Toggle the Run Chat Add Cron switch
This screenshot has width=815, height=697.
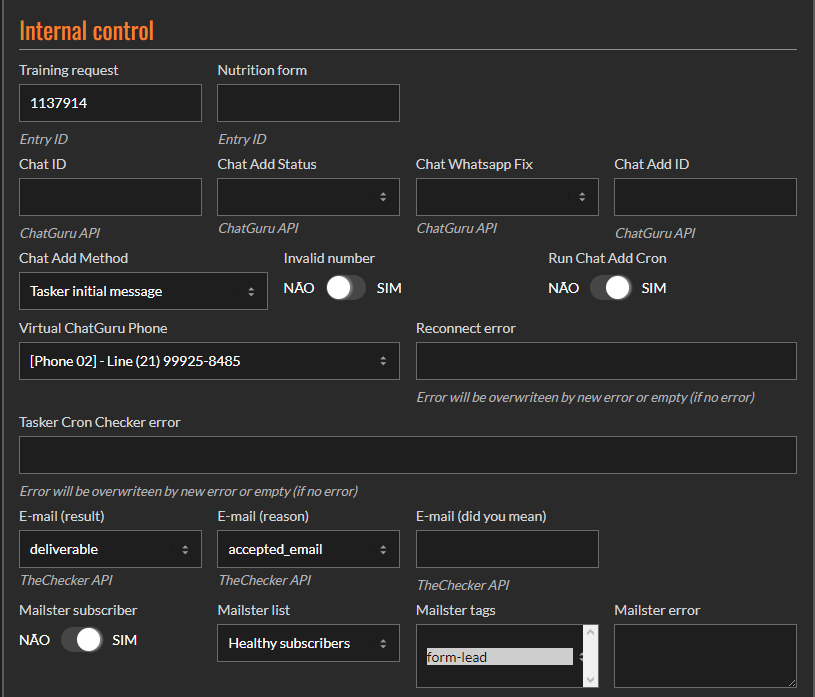[609, 288]
